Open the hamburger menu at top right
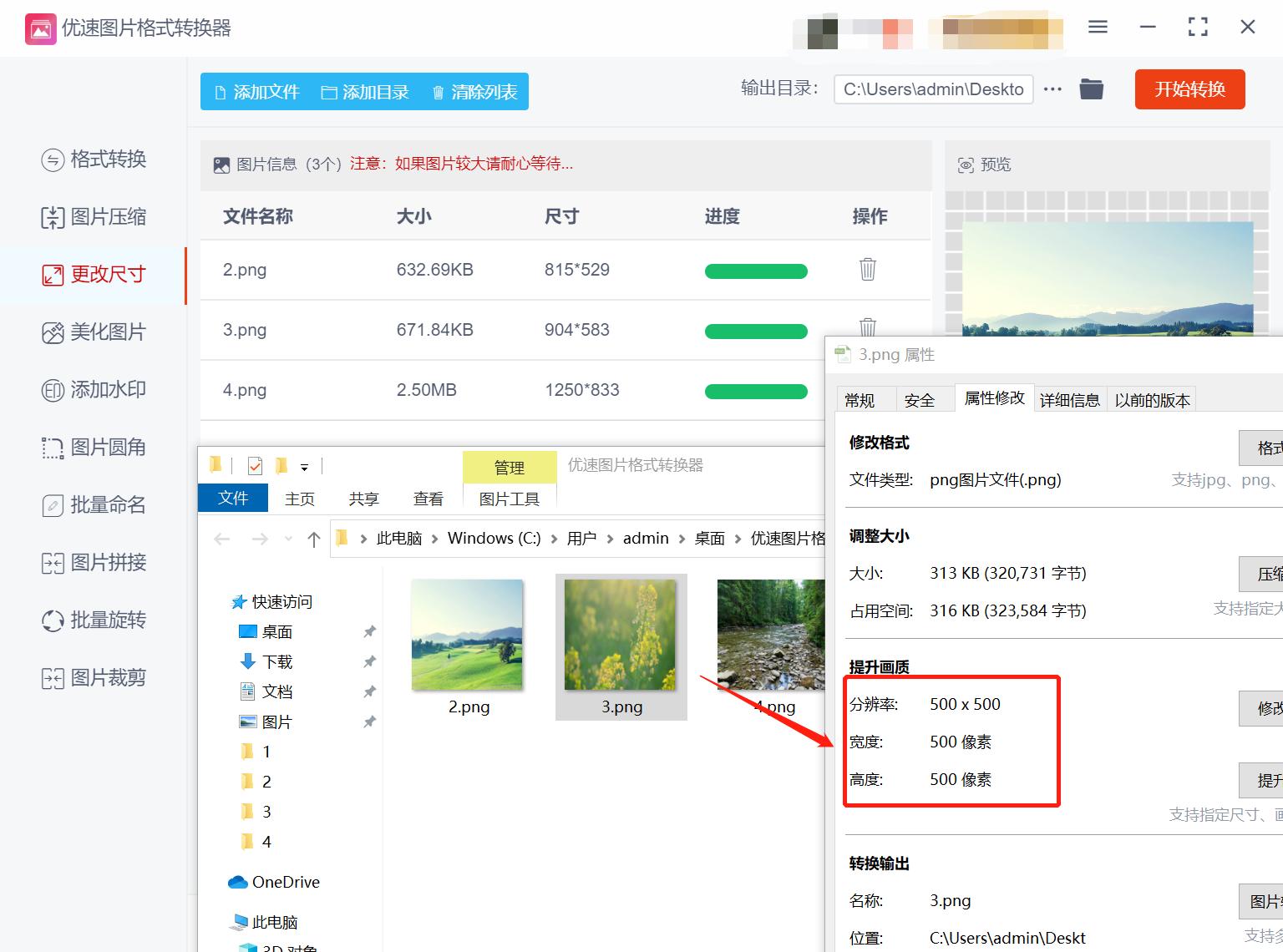 pyautogui.click(x=1097, y=27)
